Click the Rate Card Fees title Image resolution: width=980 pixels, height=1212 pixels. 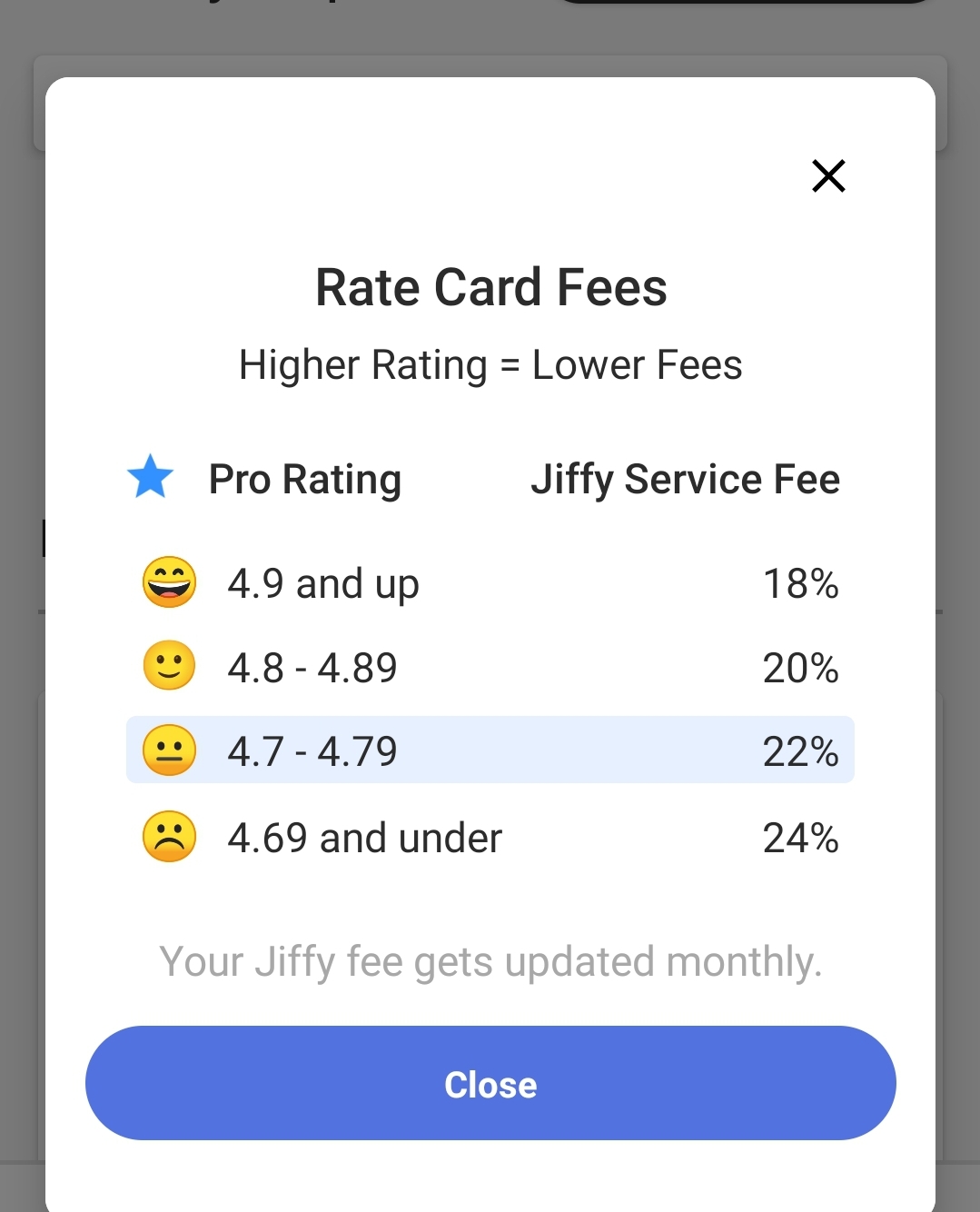click(x=491, y=287)
